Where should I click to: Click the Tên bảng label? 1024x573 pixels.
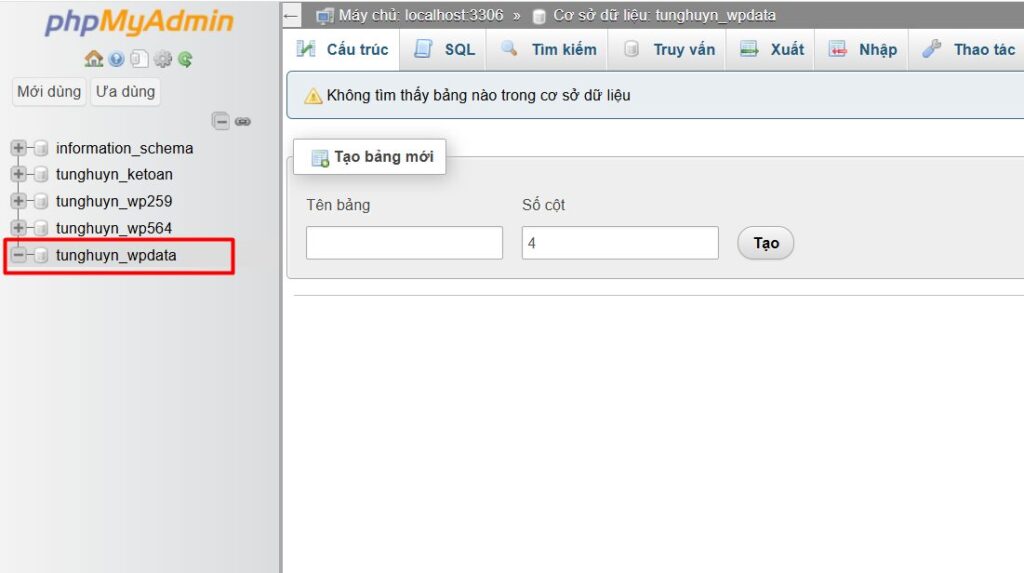click(x=338, y=205)
